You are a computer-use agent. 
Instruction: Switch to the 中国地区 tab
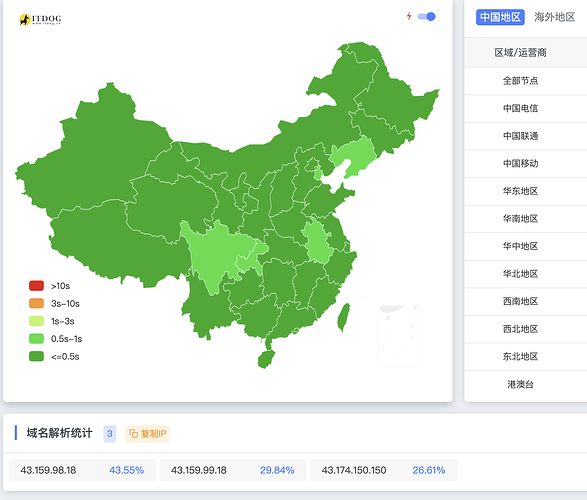coord(500,17)
